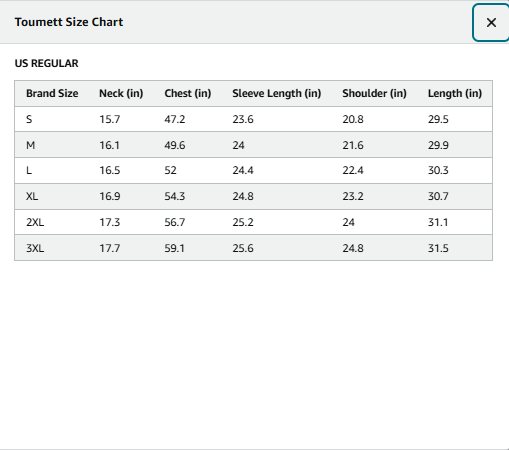Click the Sleeve Length (in) column header
Image resolution: width=509 pixels, height=450 pixels.
click(277, 93)
